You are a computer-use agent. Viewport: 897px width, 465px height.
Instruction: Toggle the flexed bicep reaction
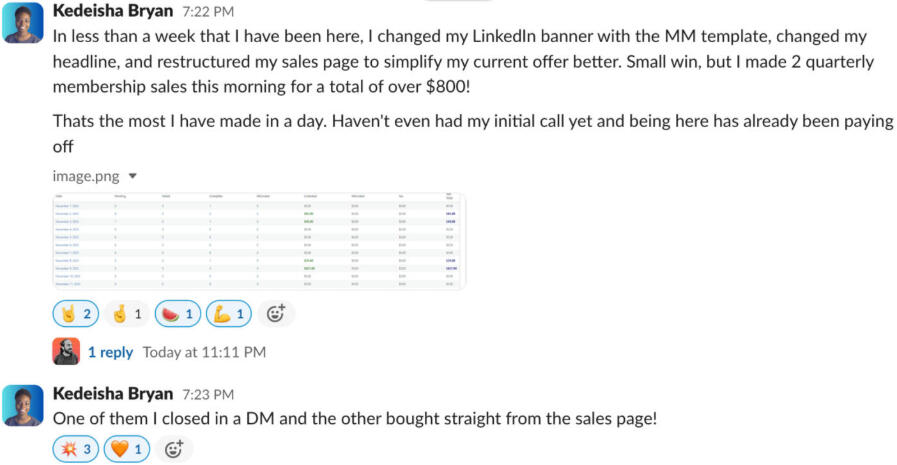click(229, 314)
